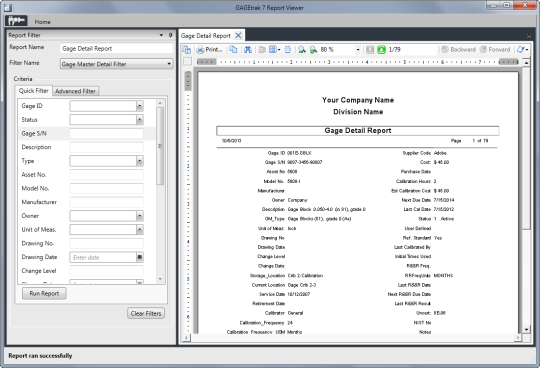The height and width of the screenshot is (368, 540).
Task: Pin the Report Filter panel
Action: click(x=170, y=35)
